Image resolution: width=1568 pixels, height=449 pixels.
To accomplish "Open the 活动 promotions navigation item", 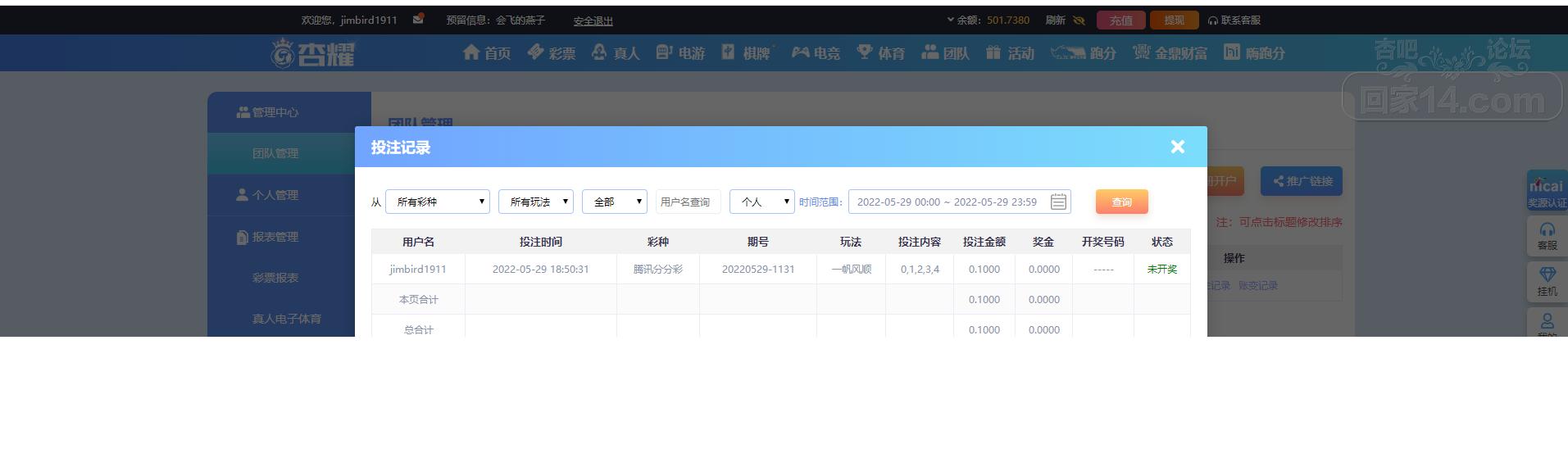I will pos(1010,52).
